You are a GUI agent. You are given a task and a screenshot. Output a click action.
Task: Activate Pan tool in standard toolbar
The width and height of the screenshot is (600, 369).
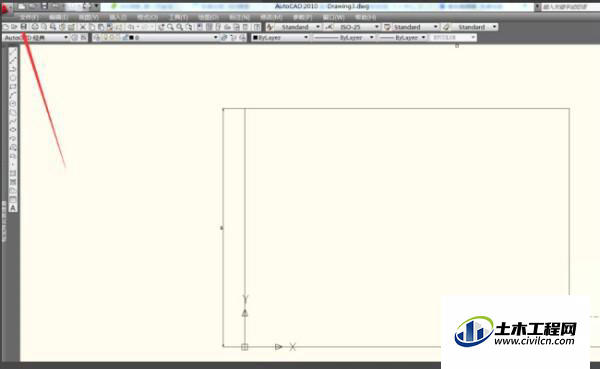(161, 27)
